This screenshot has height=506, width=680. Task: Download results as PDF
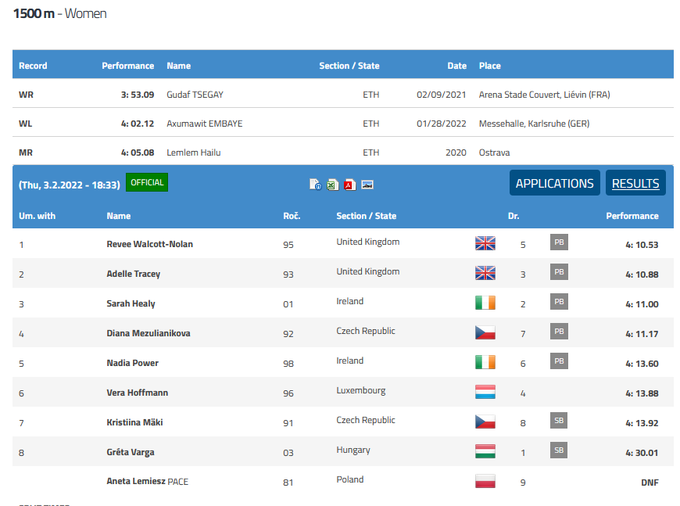point(350,184)
